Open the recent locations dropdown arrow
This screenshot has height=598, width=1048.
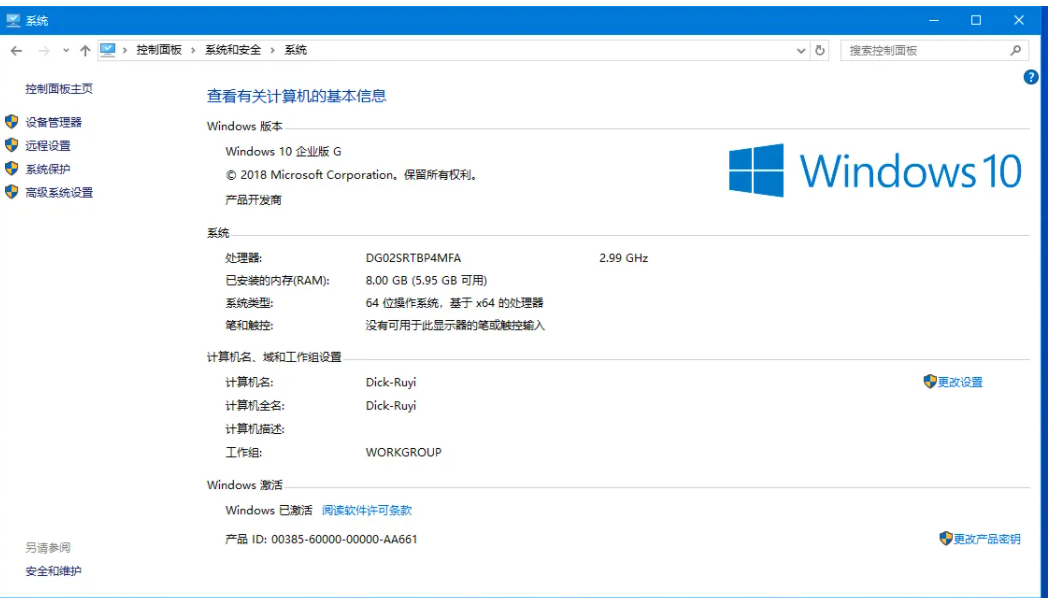coord(66,50)
